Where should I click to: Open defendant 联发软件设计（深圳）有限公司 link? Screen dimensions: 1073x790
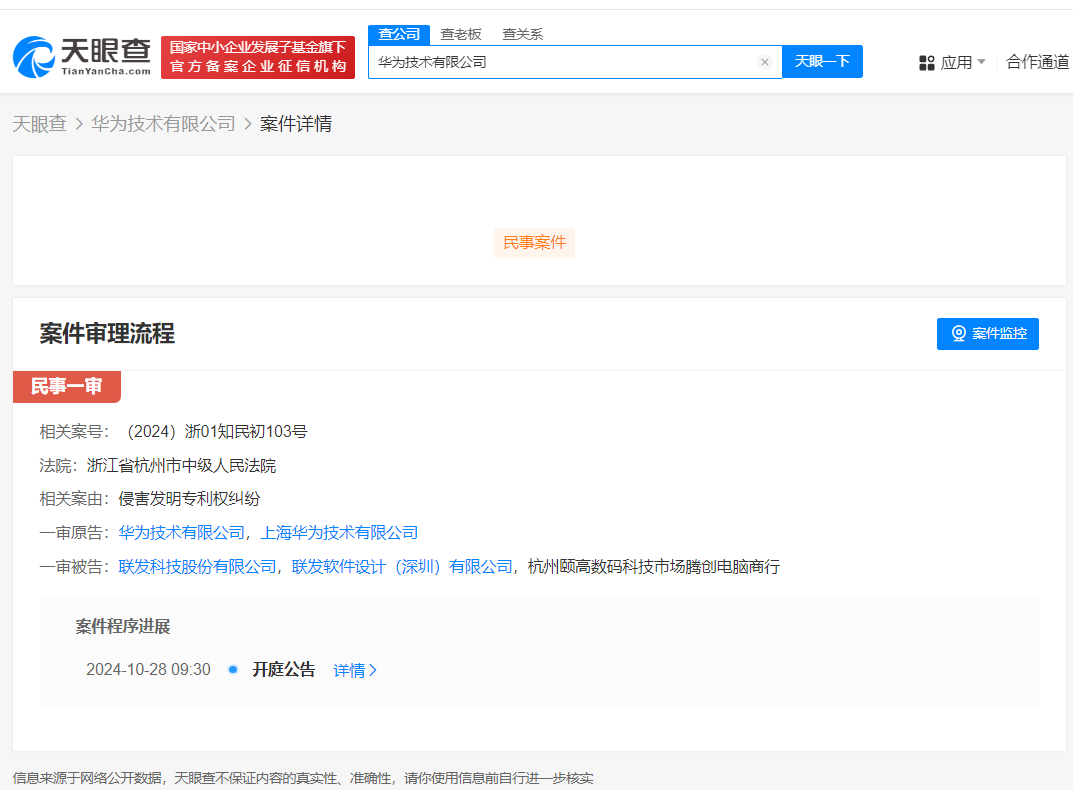tap(402, 567)
